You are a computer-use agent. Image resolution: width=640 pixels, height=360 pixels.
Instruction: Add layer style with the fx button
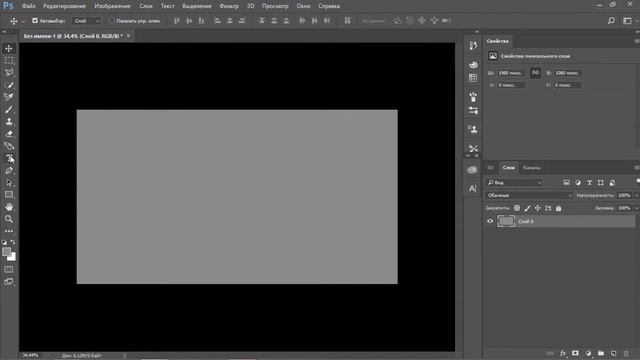click(563, 353)
